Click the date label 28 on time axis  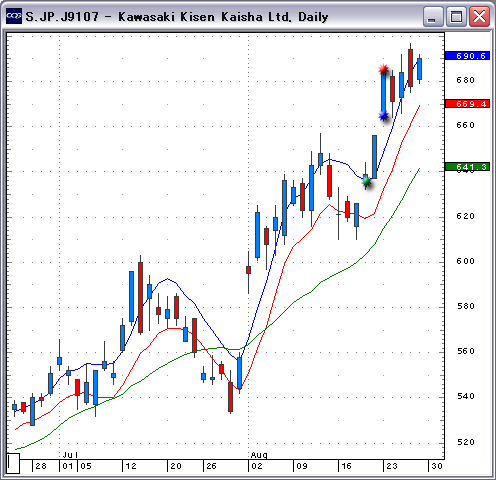click(41, 466)
